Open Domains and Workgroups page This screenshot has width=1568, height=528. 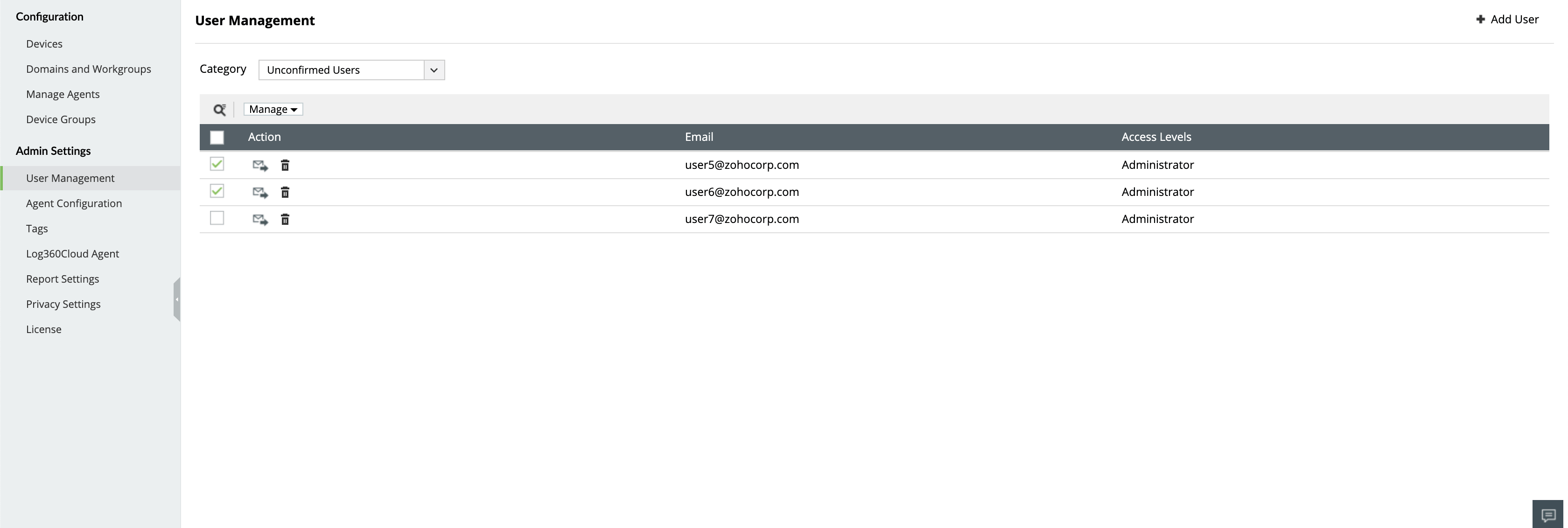click(88, 69)
